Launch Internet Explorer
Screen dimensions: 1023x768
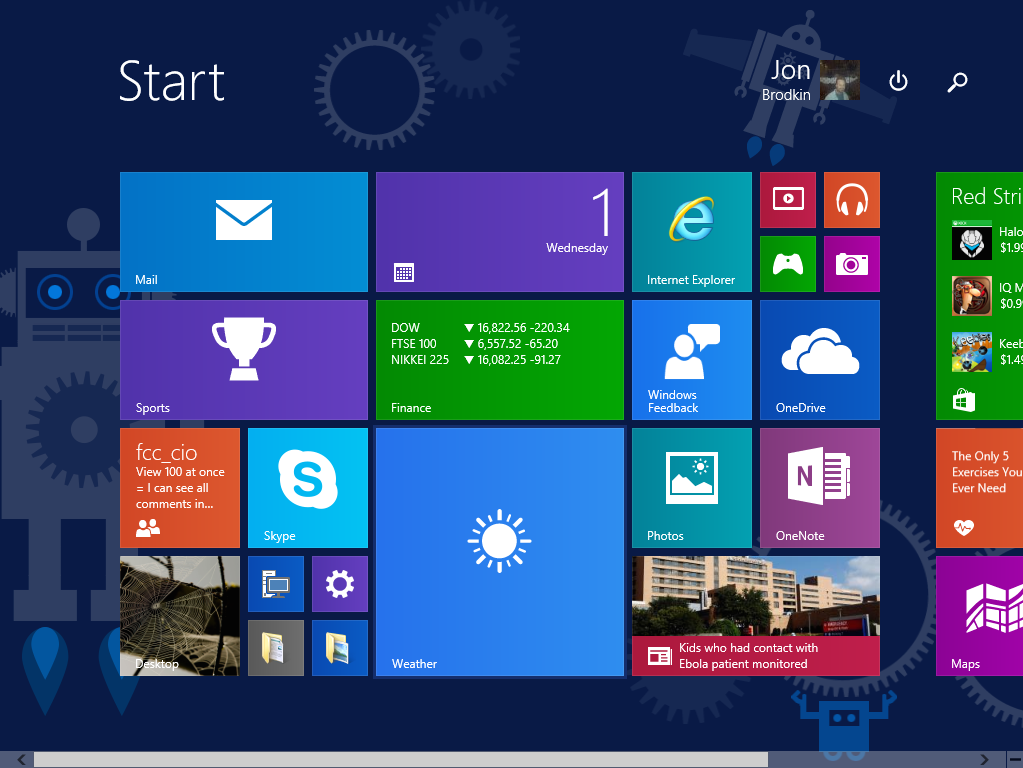coord(690,231)
